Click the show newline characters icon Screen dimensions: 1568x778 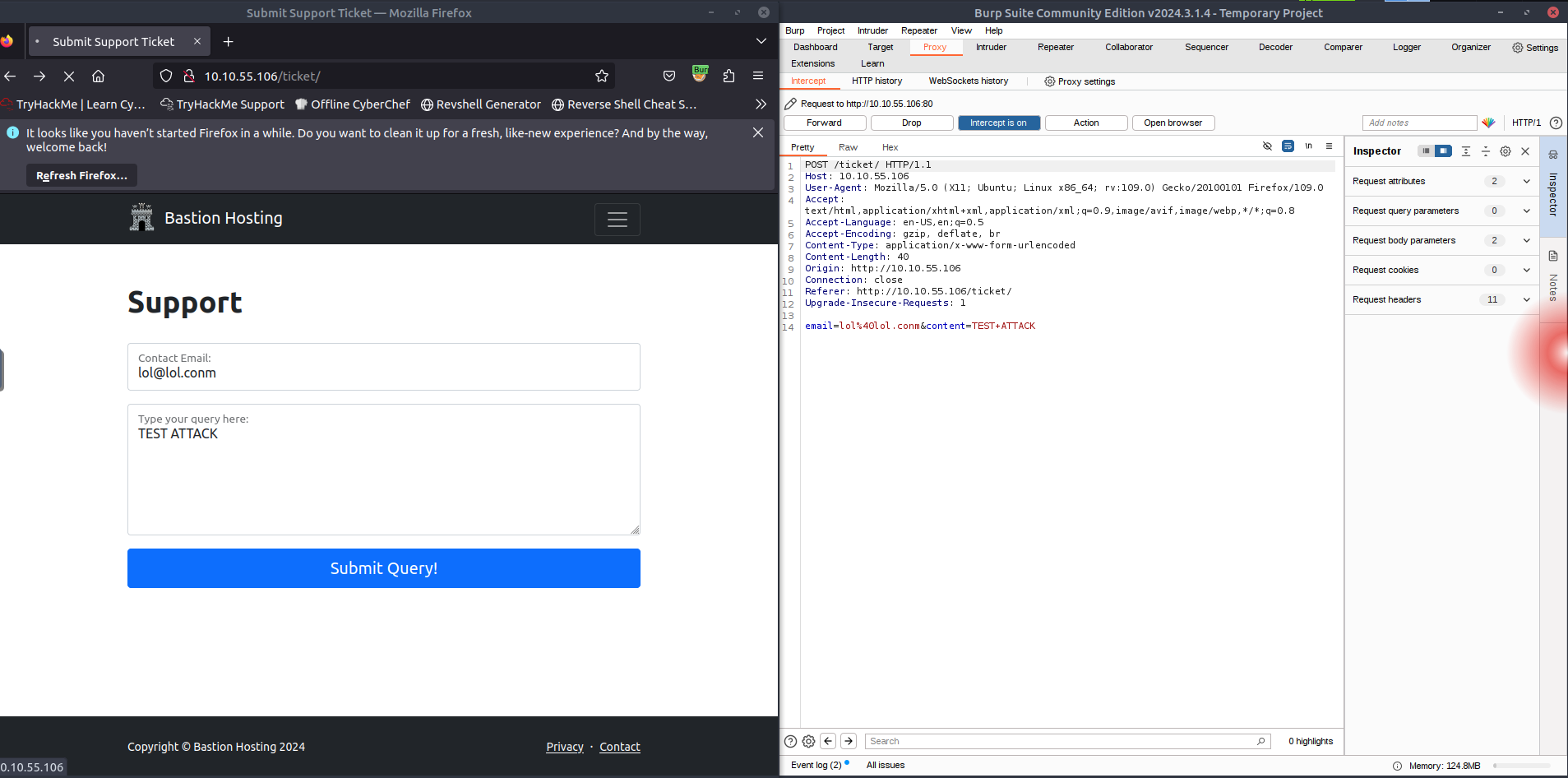tap(1308, 146)
